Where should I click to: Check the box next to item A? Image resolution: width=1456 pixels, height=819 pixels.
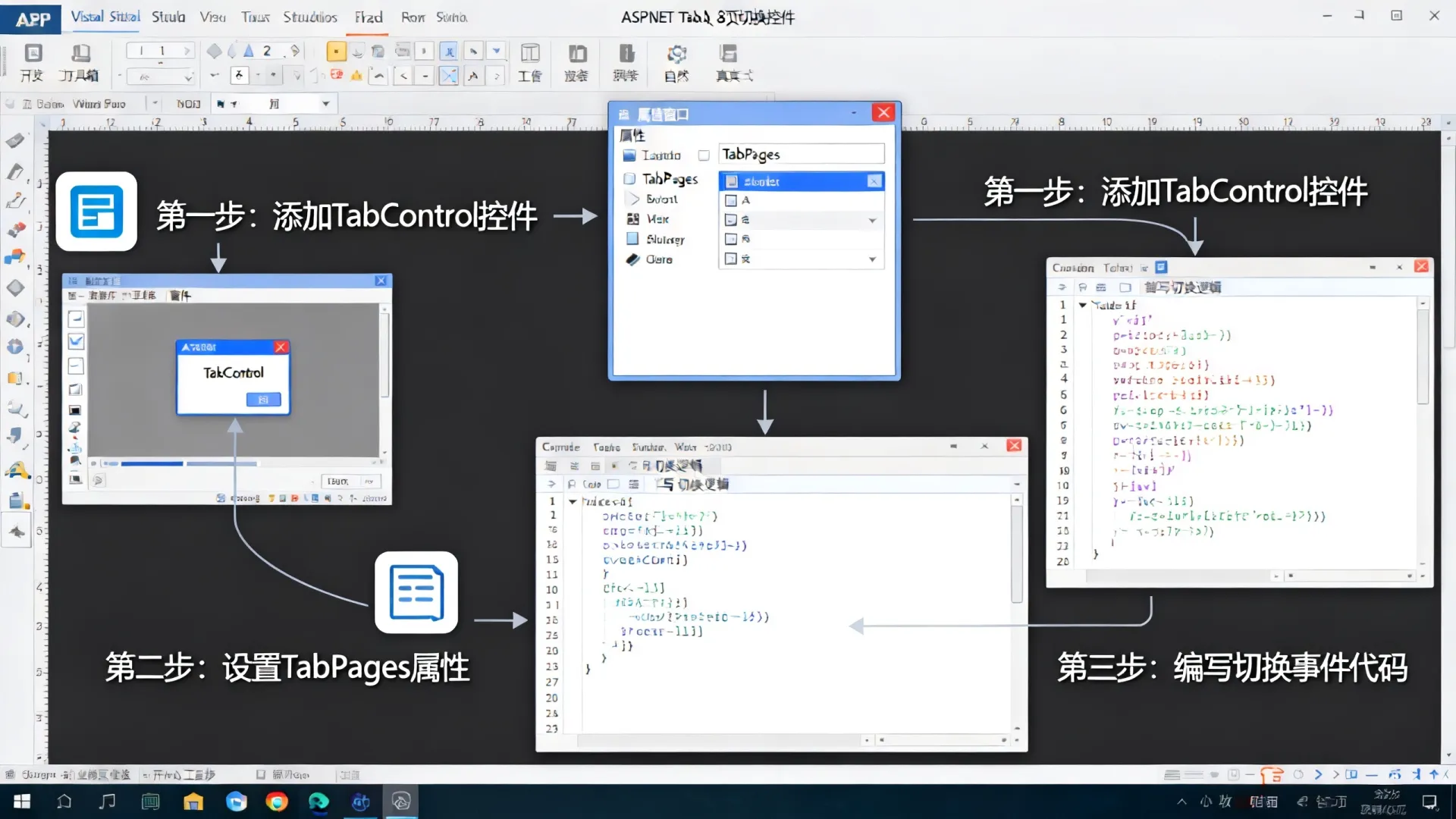pyautogui.click(x=731, y=200)
